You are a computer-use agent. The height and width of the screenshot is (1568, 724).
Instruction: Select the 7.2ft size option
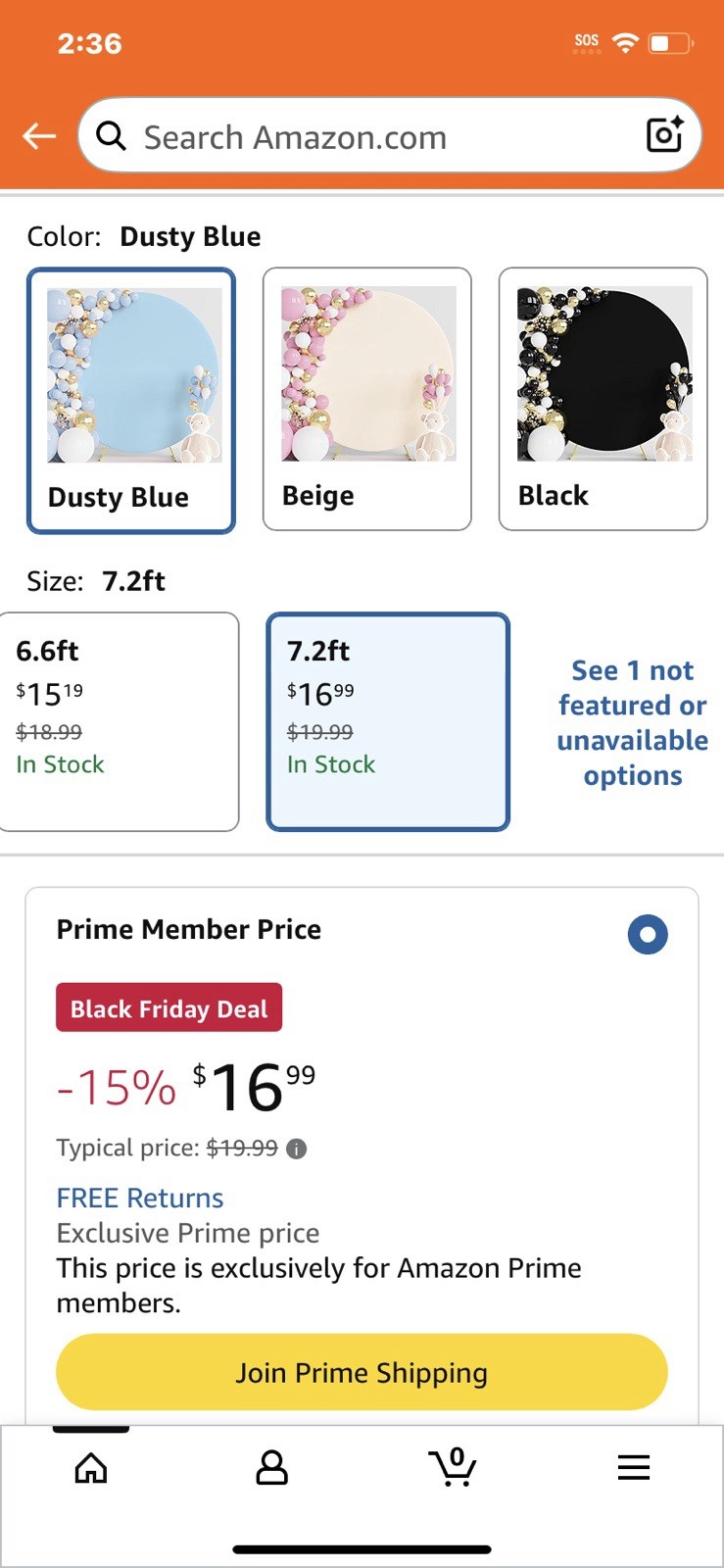tap(388, 722)
